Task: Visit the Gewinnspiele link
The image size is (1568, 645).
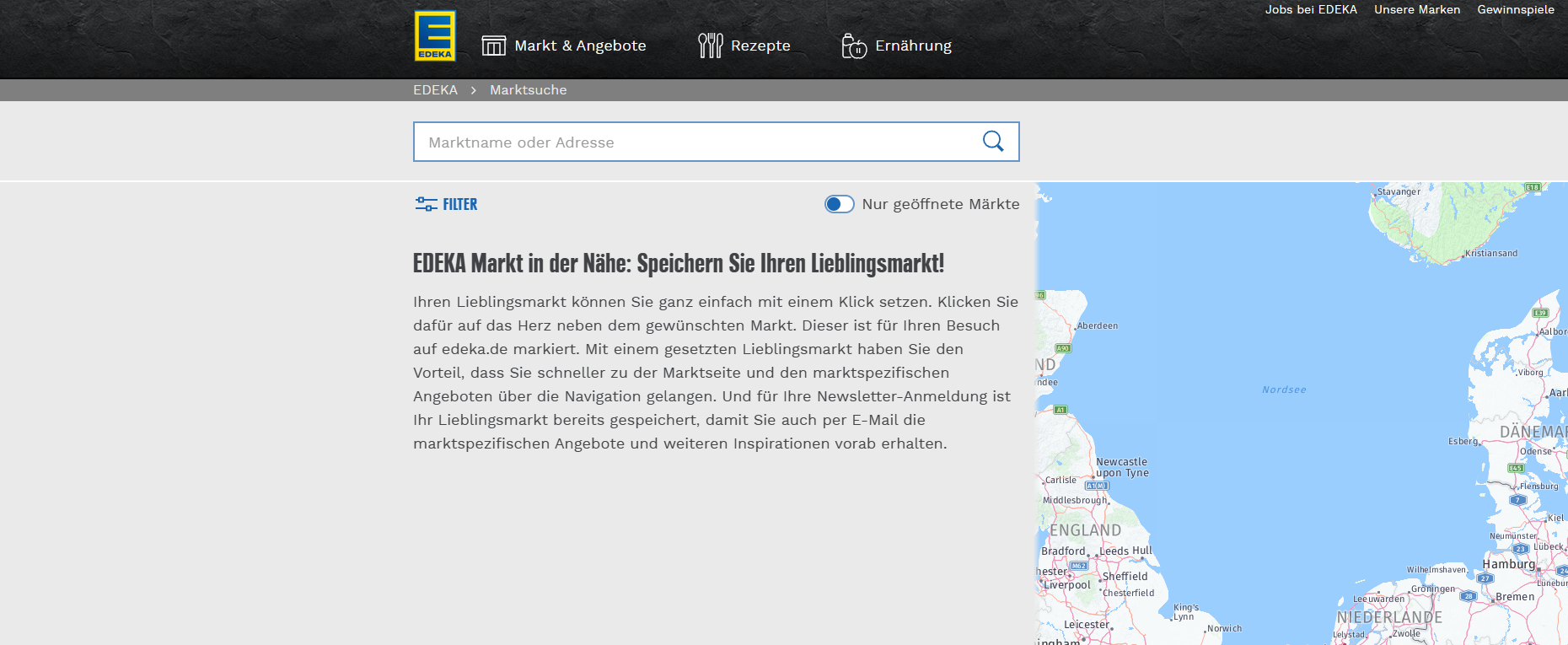Action: (1516, 9)
